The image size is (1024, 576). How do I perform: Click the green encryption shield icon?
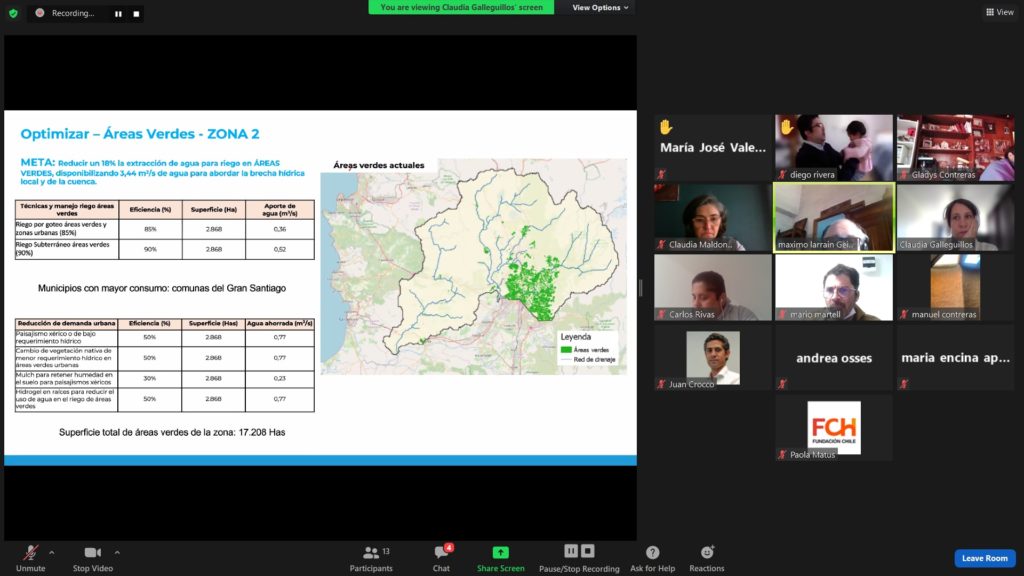13,13
